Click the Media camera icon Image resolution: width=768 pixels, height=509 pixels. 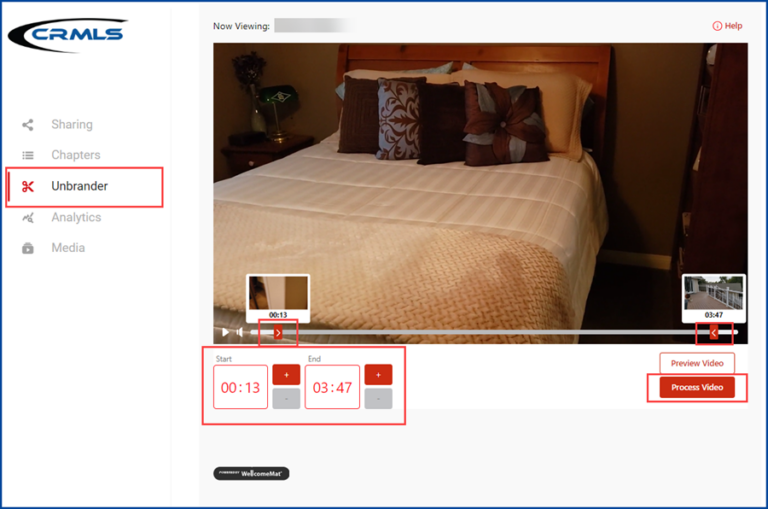[x=28, y=248]
